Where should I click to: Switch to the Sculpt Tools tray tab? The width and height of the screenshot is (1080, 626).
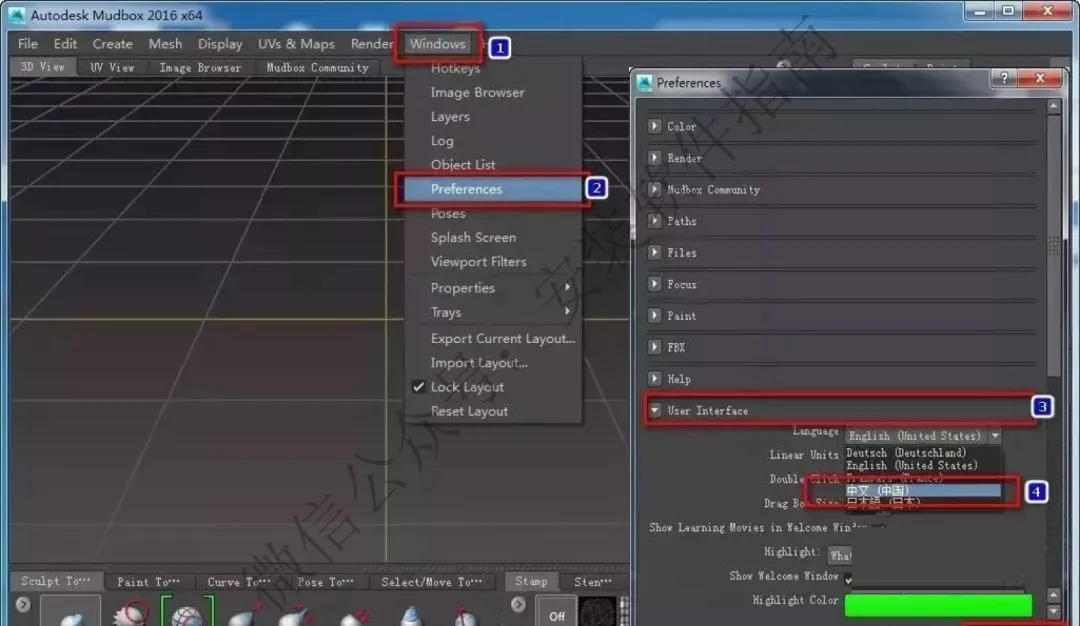pyautogui.click(x=56, y=581)
